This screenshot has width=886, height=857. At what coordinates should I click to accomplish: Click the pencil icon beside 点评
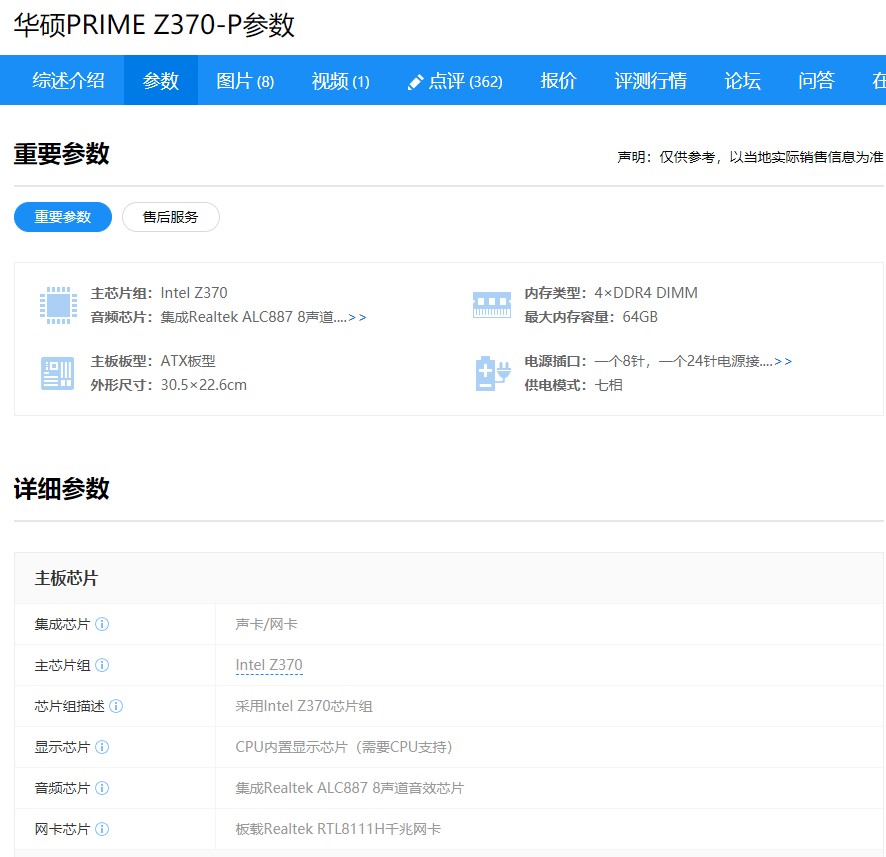(415, 82)
